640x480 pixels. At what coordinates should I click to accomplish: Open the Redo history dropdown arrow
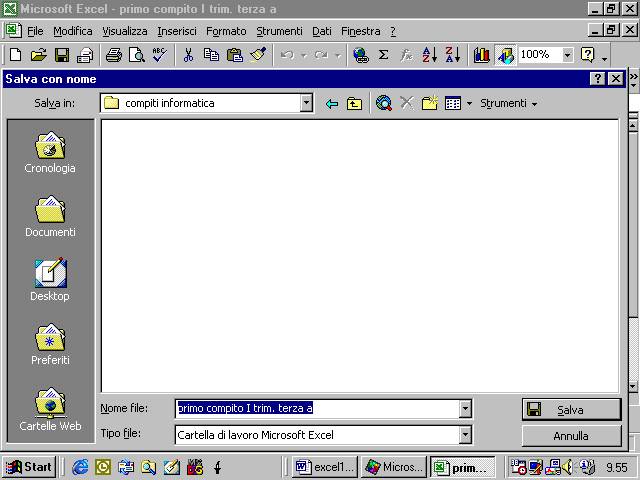click(338, 55)
